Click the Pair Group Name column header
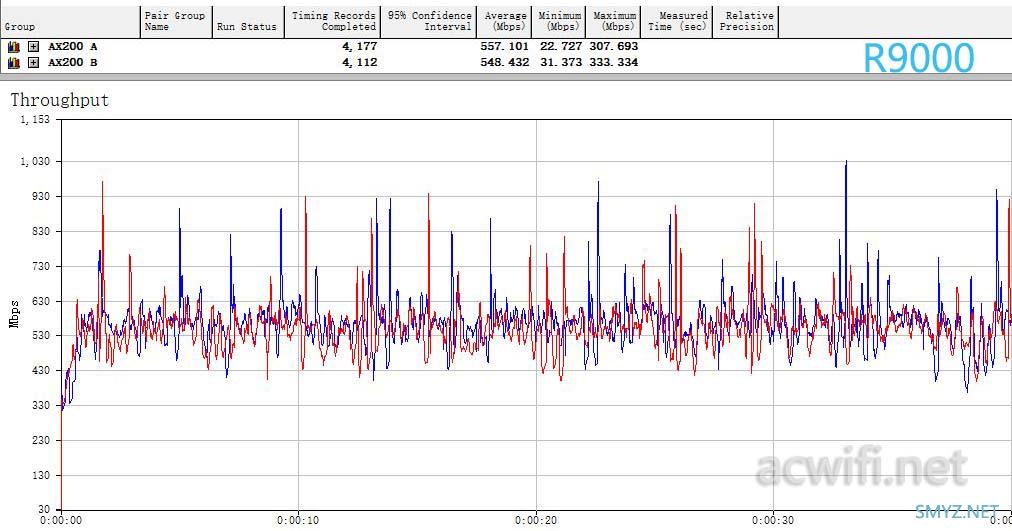Screen dimensions: 1012x531 [175, 21]
